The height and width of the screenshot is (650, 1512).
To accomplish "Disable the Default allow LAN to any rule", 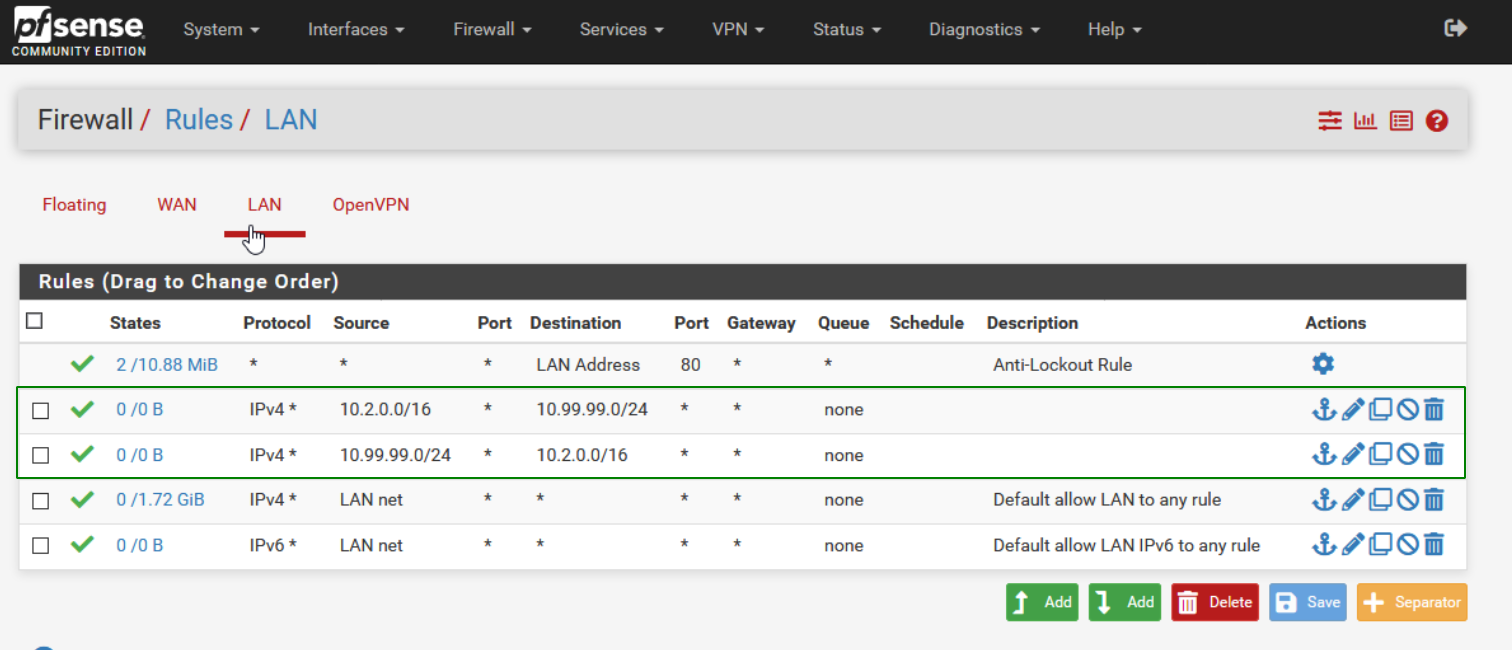I will pos(1407,499).
